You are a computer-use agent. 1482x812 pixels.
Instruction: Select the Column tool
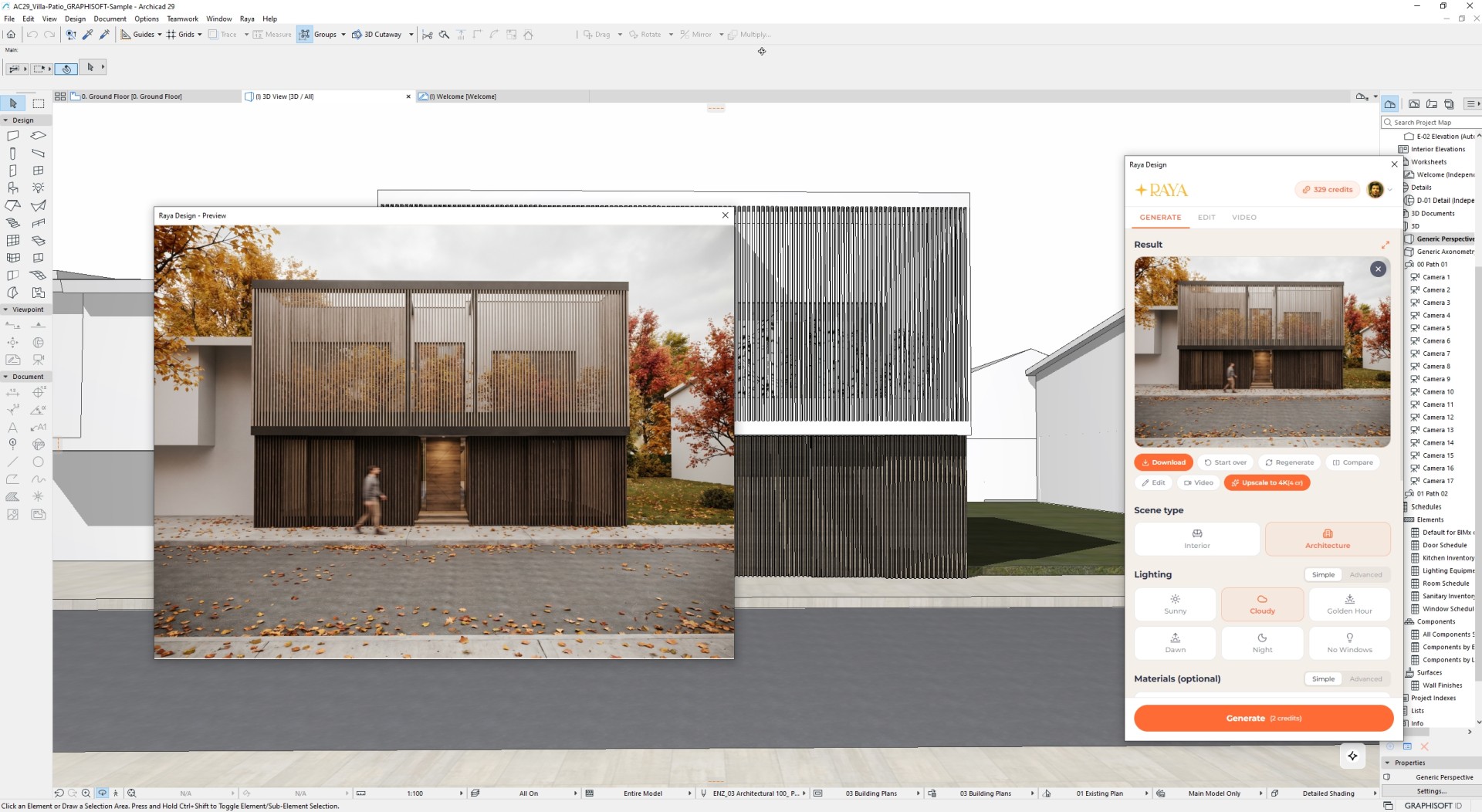tap(13, 153)
